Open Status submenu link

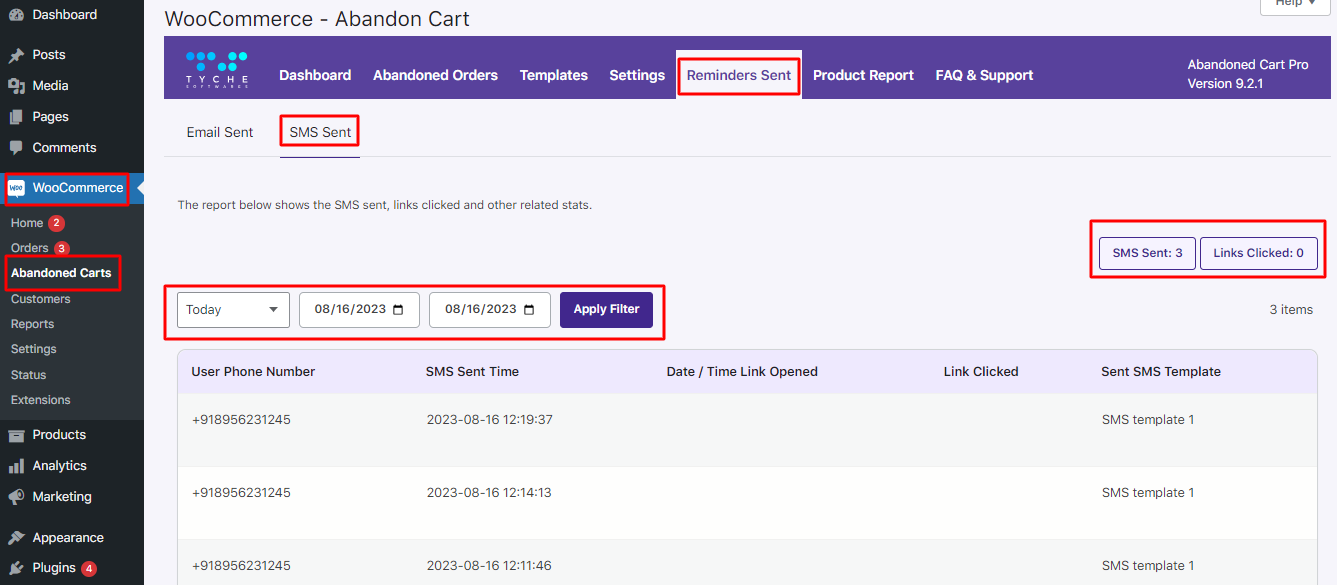[29, 375]
